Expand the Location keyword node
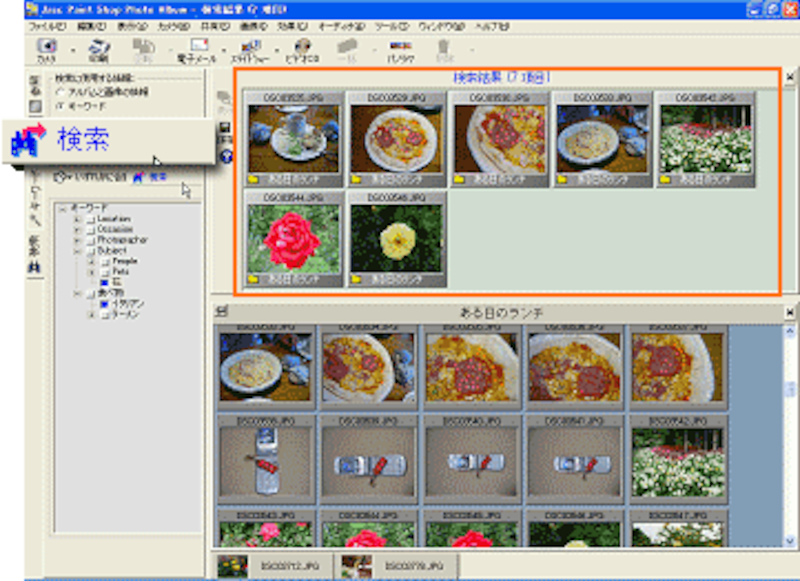This screenshot has height=581, width=800. tap(78, 218)
